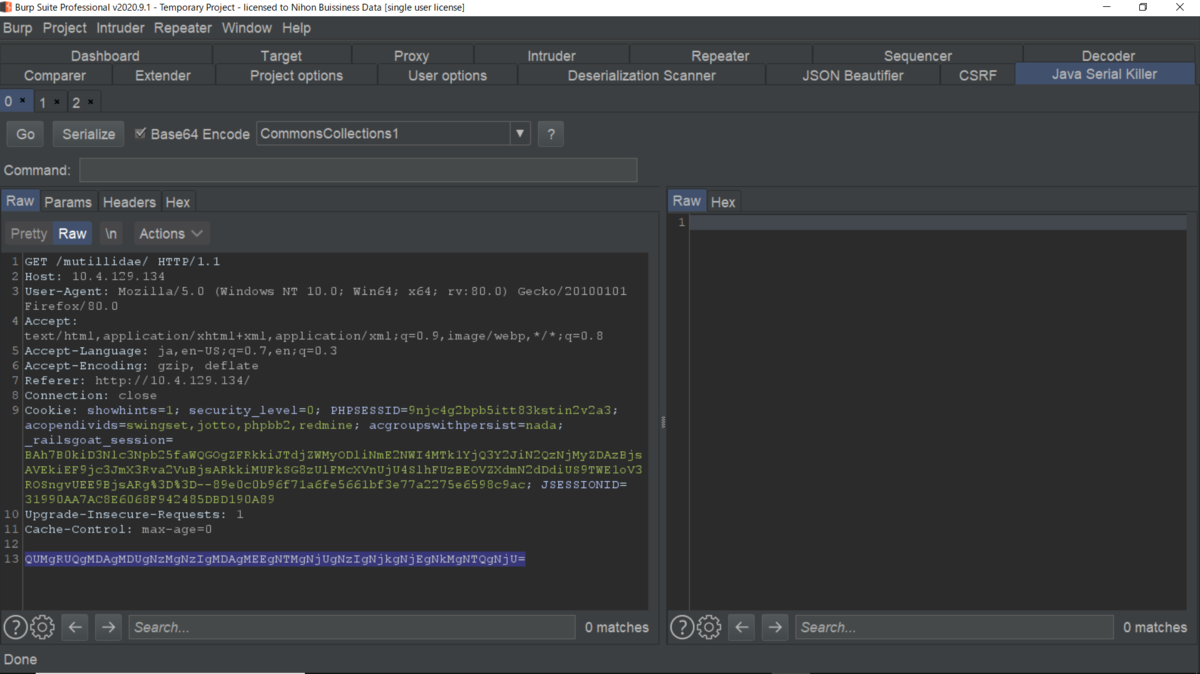This screenshot has width=1200, height=674.
Task: Switch request panel to Headers tab
Action: click(129, 202)
